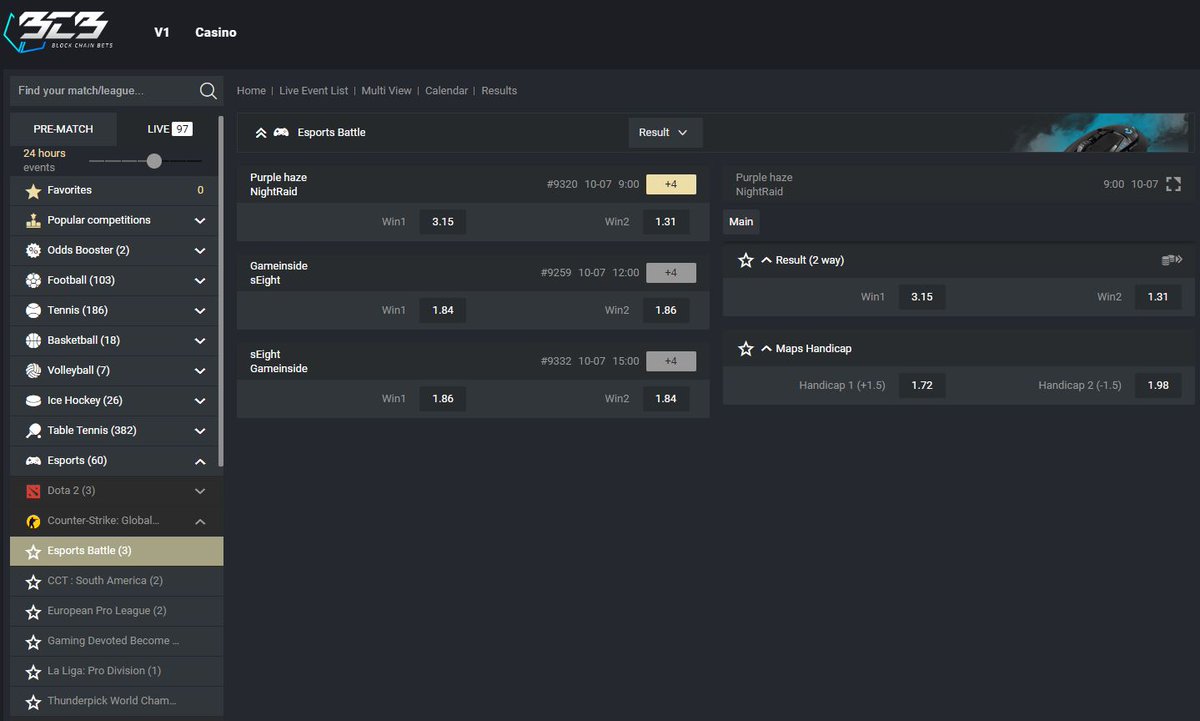Open Multi View link
Viewport: 1200px width, 721px height.
[386, 91]
